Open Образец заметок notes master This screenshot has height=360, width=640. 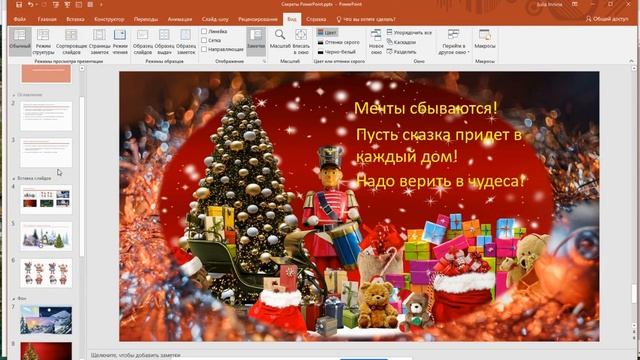(186, 42)
